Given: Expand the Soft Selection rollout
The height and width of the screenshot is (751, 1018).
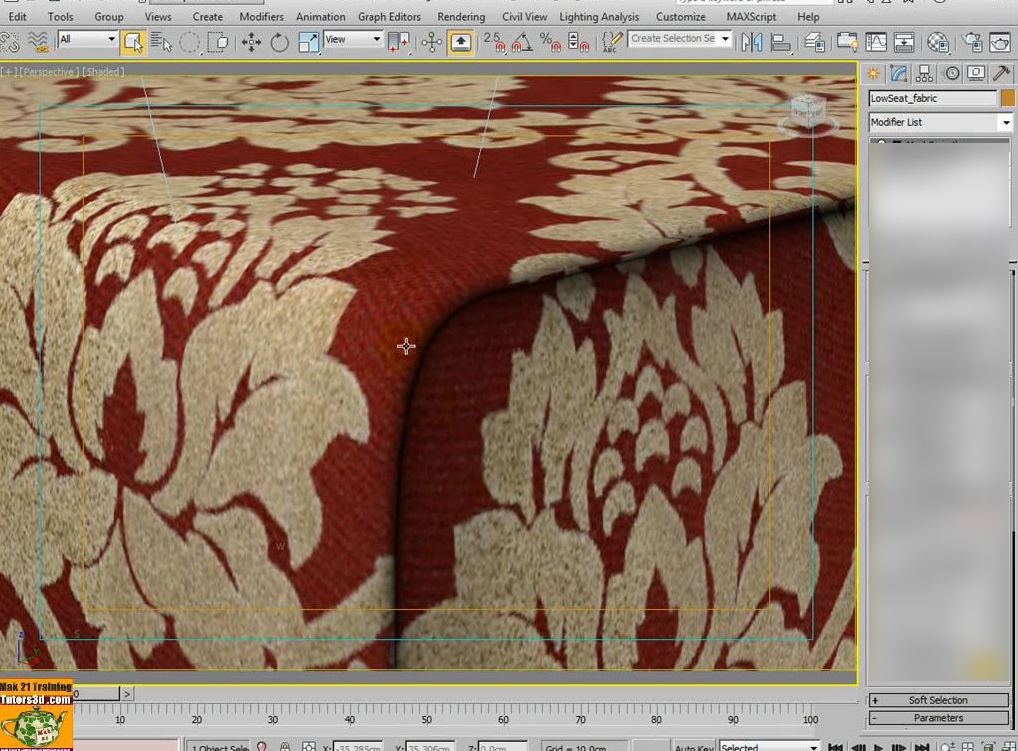Looking at the screenshot, I should 938,700.
